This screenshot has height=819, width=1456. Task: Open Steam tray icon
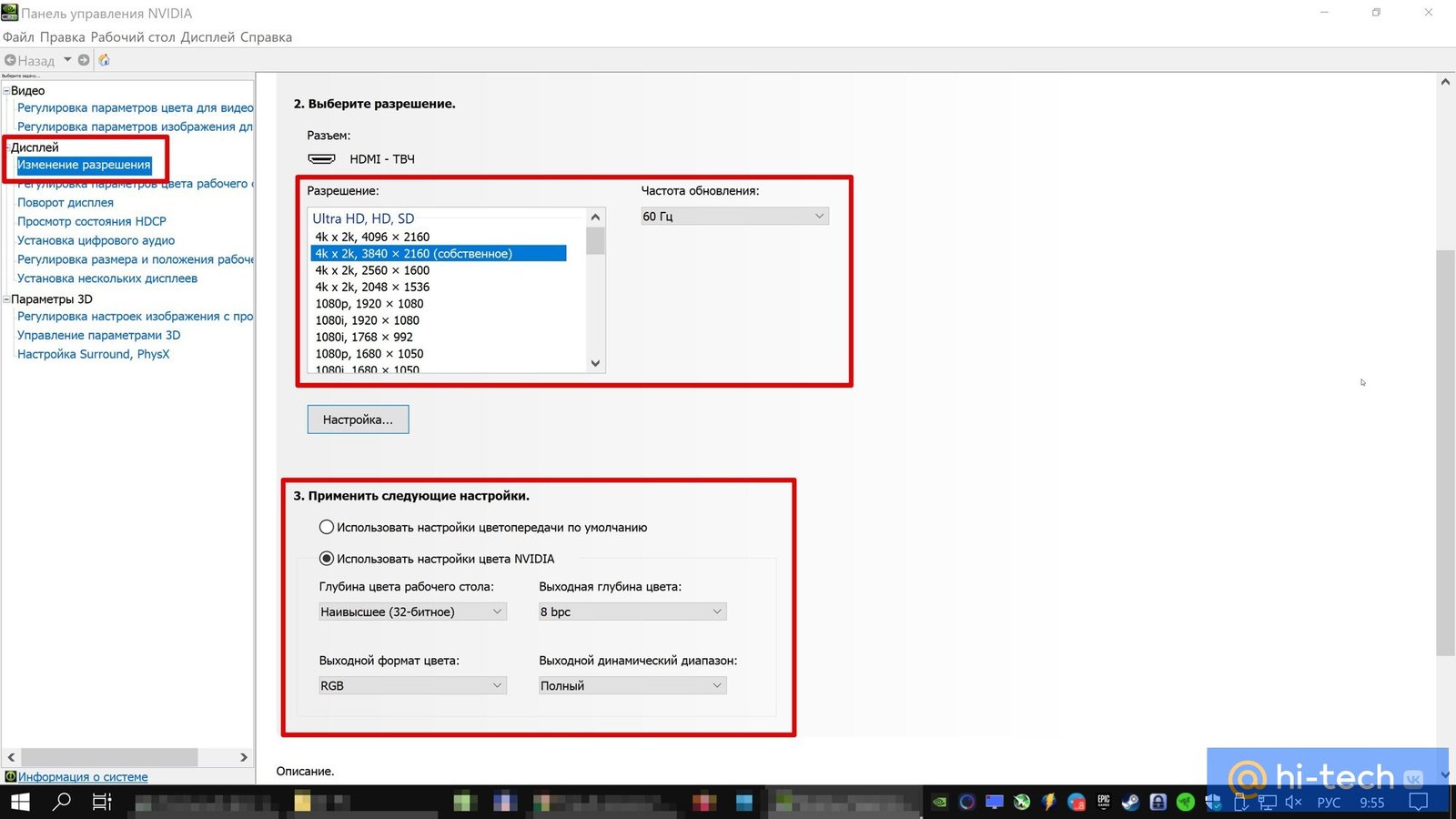[x=1131, y=802]
